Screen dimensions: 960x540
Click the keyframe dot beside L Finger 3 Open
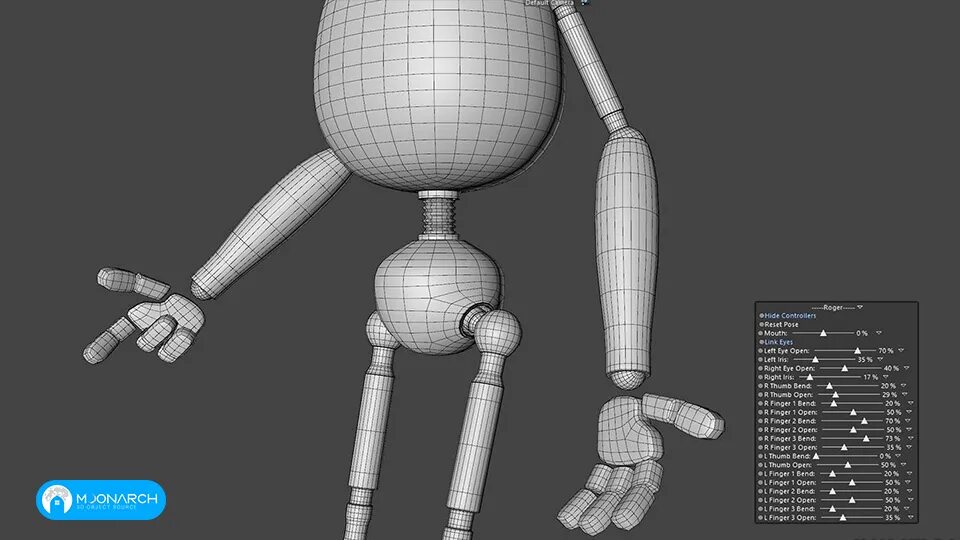pyautogui.click(x=760, y=518)
